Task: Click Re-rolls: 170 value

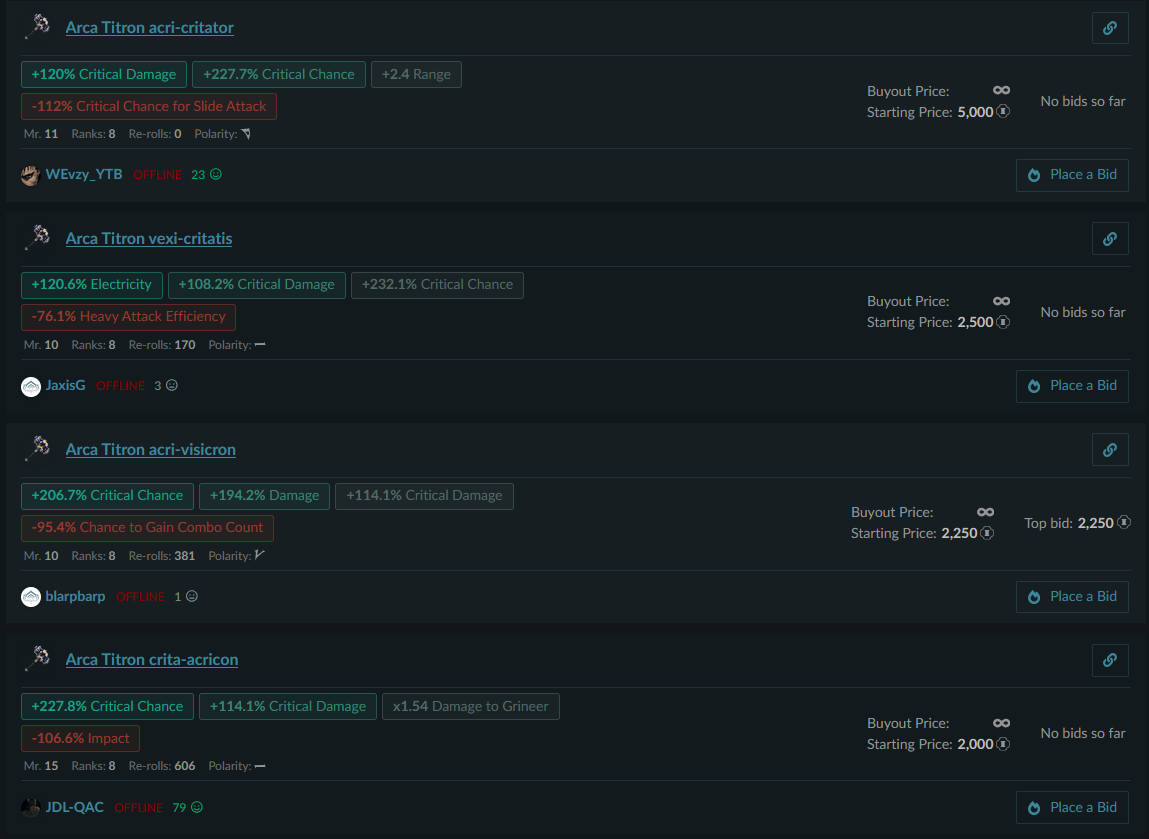Action: click(185, 344)
